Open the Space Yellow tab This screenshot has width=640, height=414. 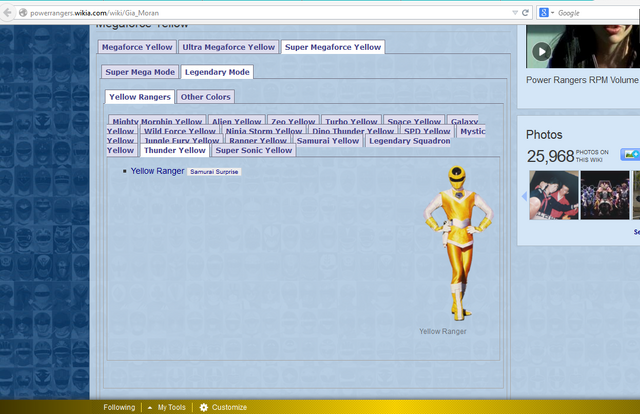click(414, 121)
